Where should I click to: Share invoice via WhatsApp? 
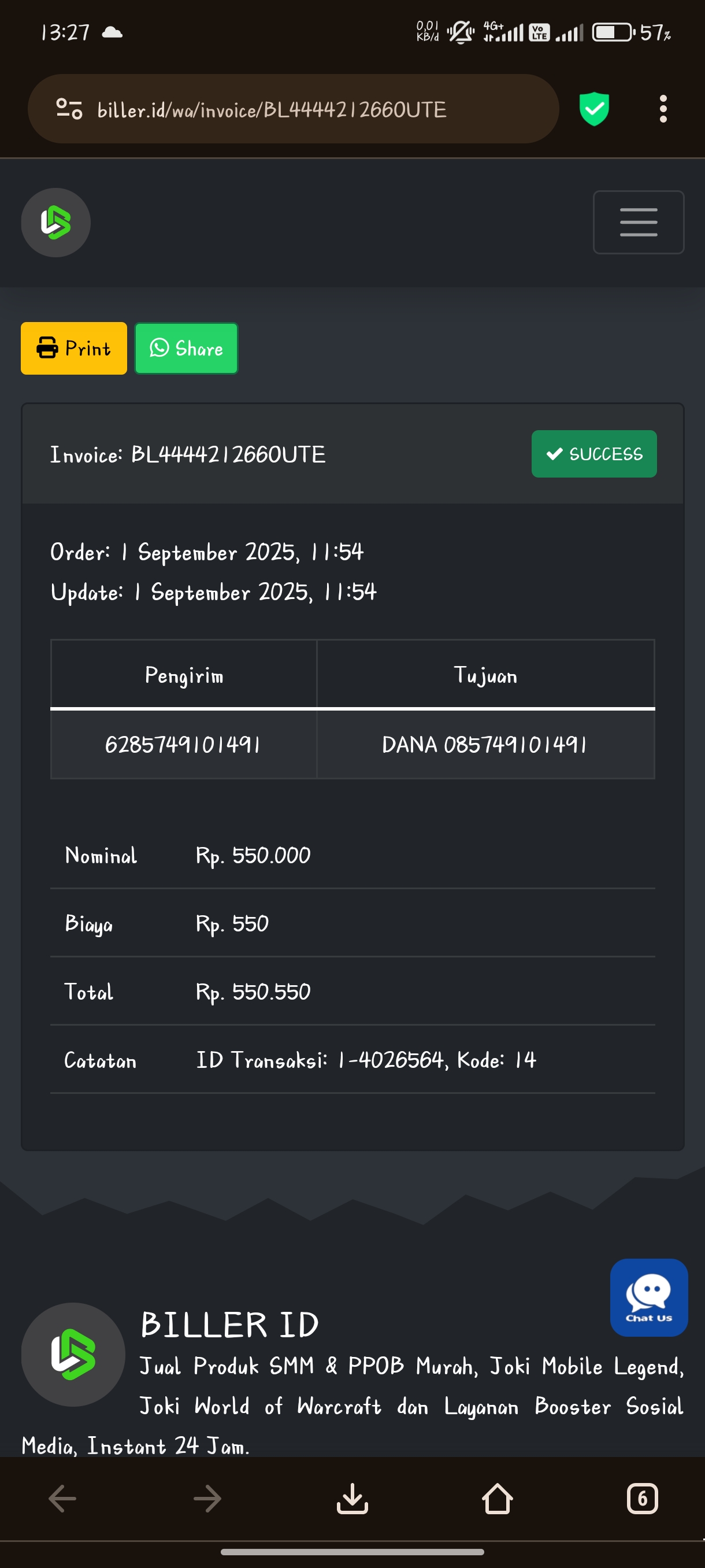coord(186,348)
